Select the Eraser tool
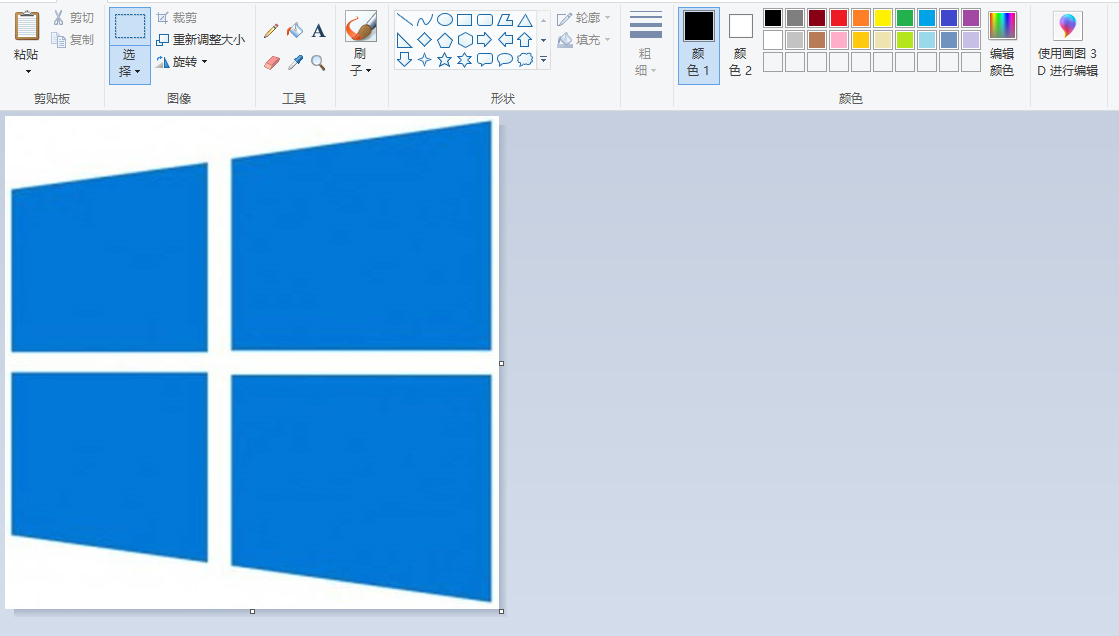Image resolution: width=1119 pixels, height=636 pixels. pos(271,63)
